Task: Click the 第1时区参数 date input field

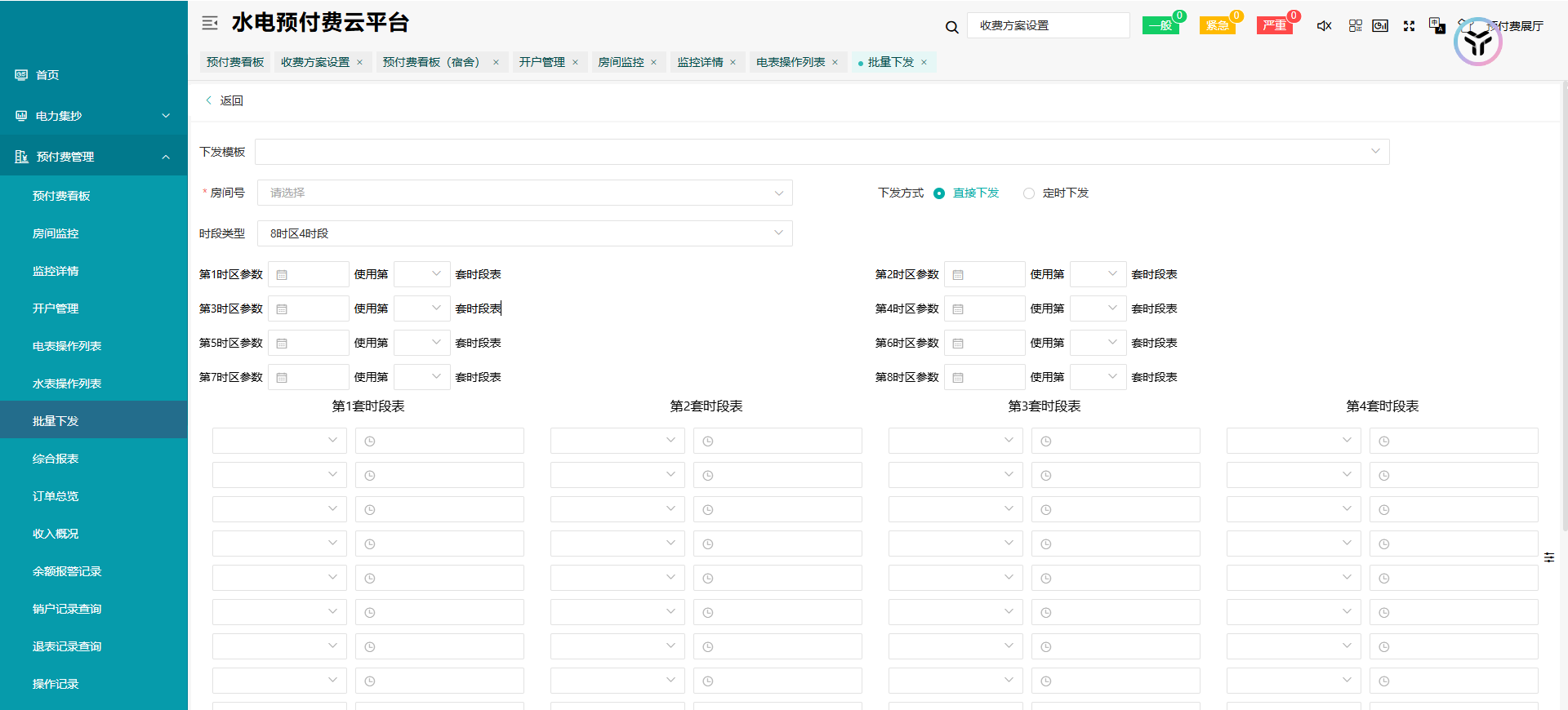Action: 309,274
